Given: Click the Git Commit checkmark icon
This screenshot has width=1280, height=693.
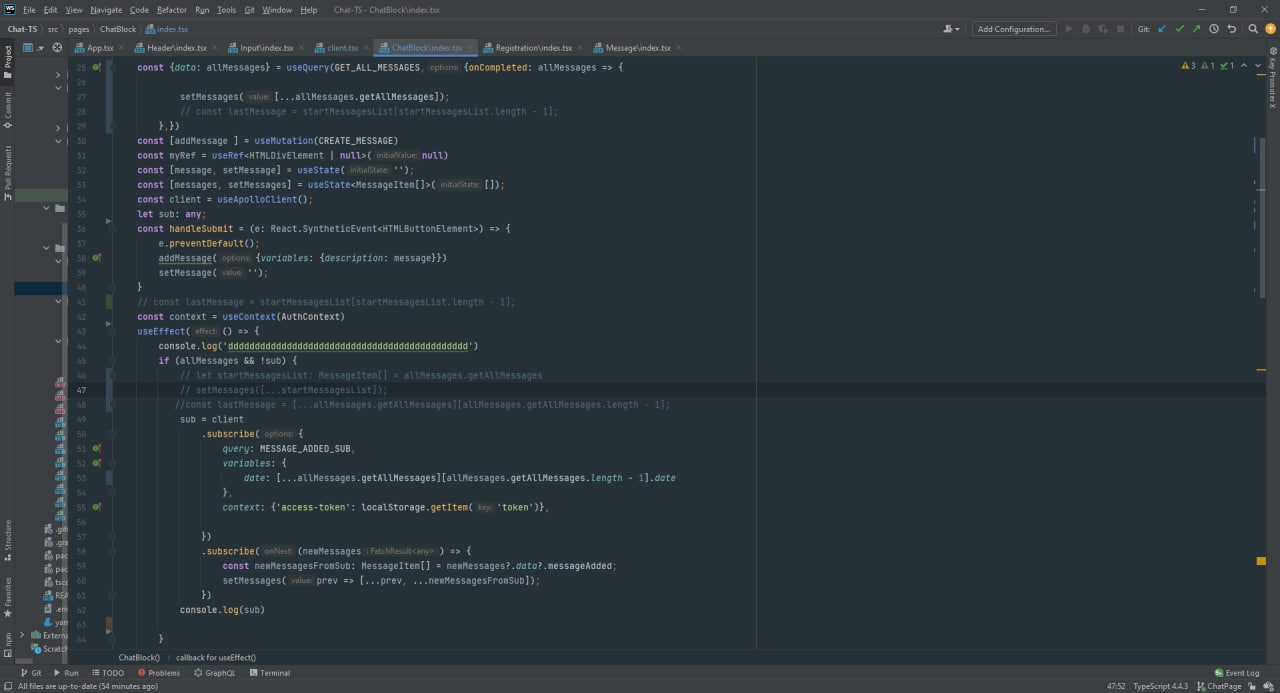Looking at the screenshot, I should point(1179,29).
